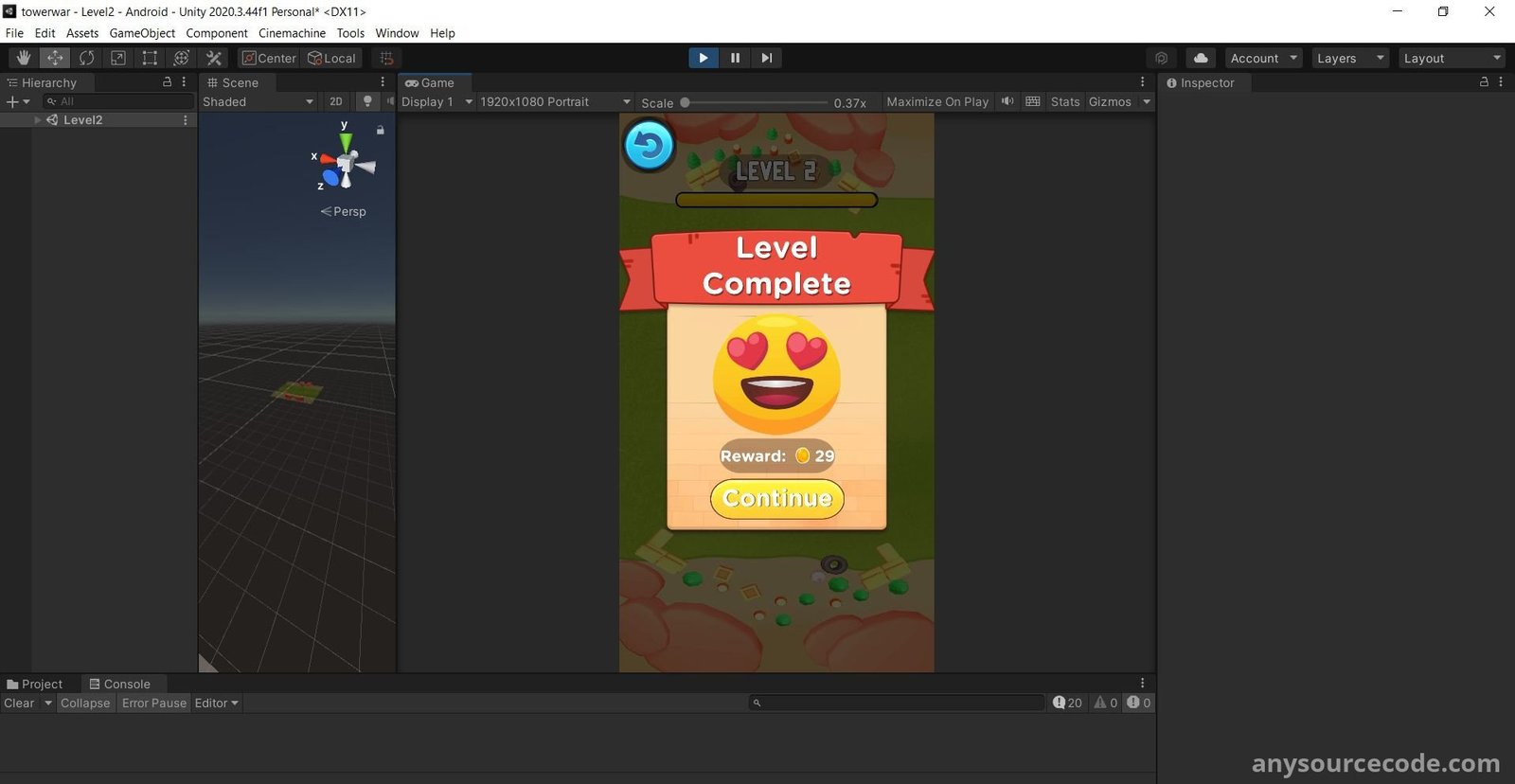Click the Pause playback button
The width and height of the screenshot is (1515, 784).
(735, 58)
